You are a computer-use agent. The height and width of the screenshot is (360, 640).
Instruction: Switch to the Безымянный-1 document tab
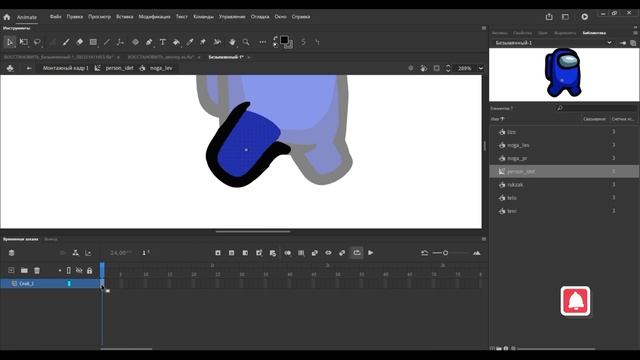(226, 57)
